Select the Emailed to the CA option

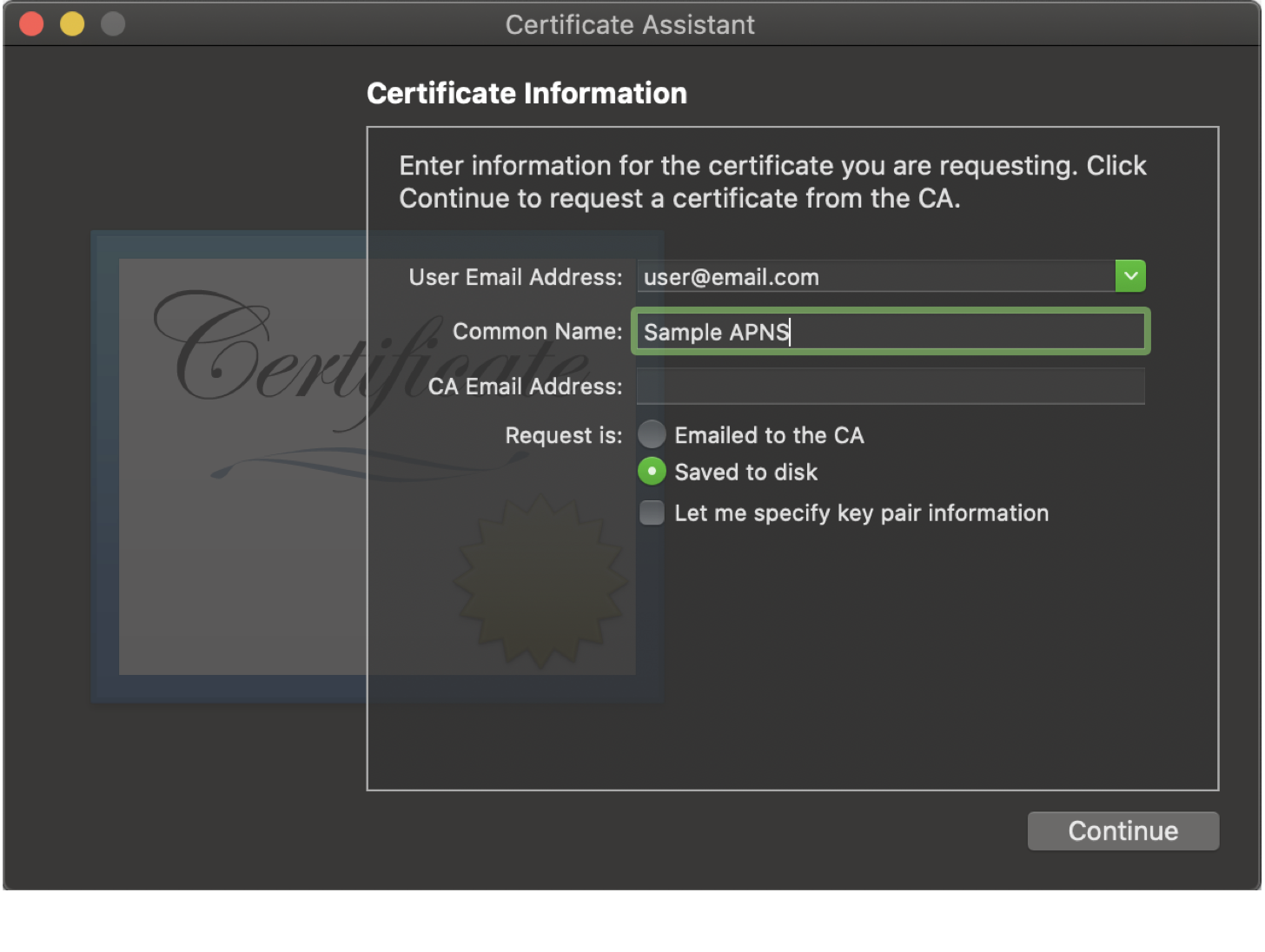pos(652,434)
